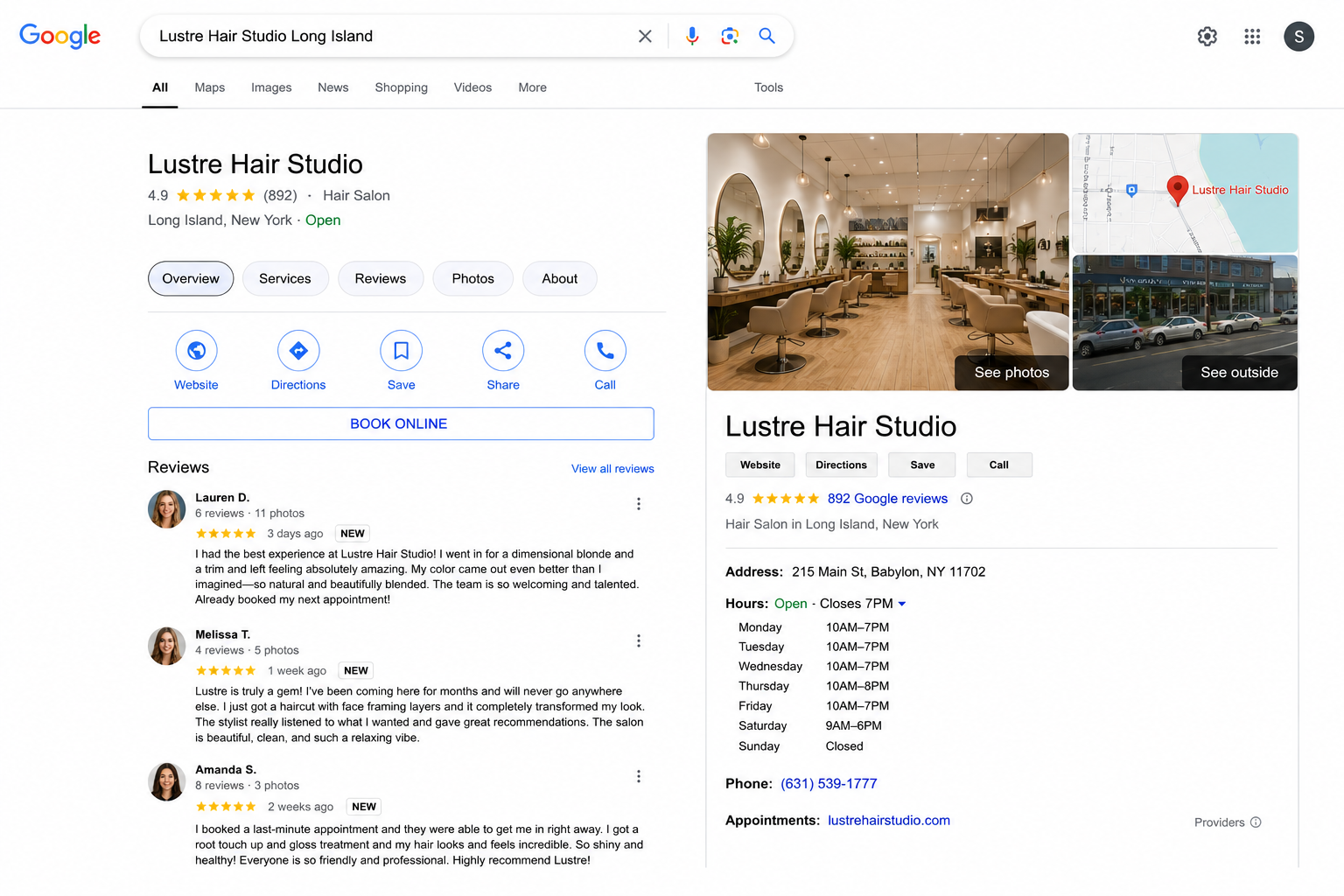Click the Call button in the knowledge panel
The height and width of the screenshot is (896, 1344).
(999, 465)
